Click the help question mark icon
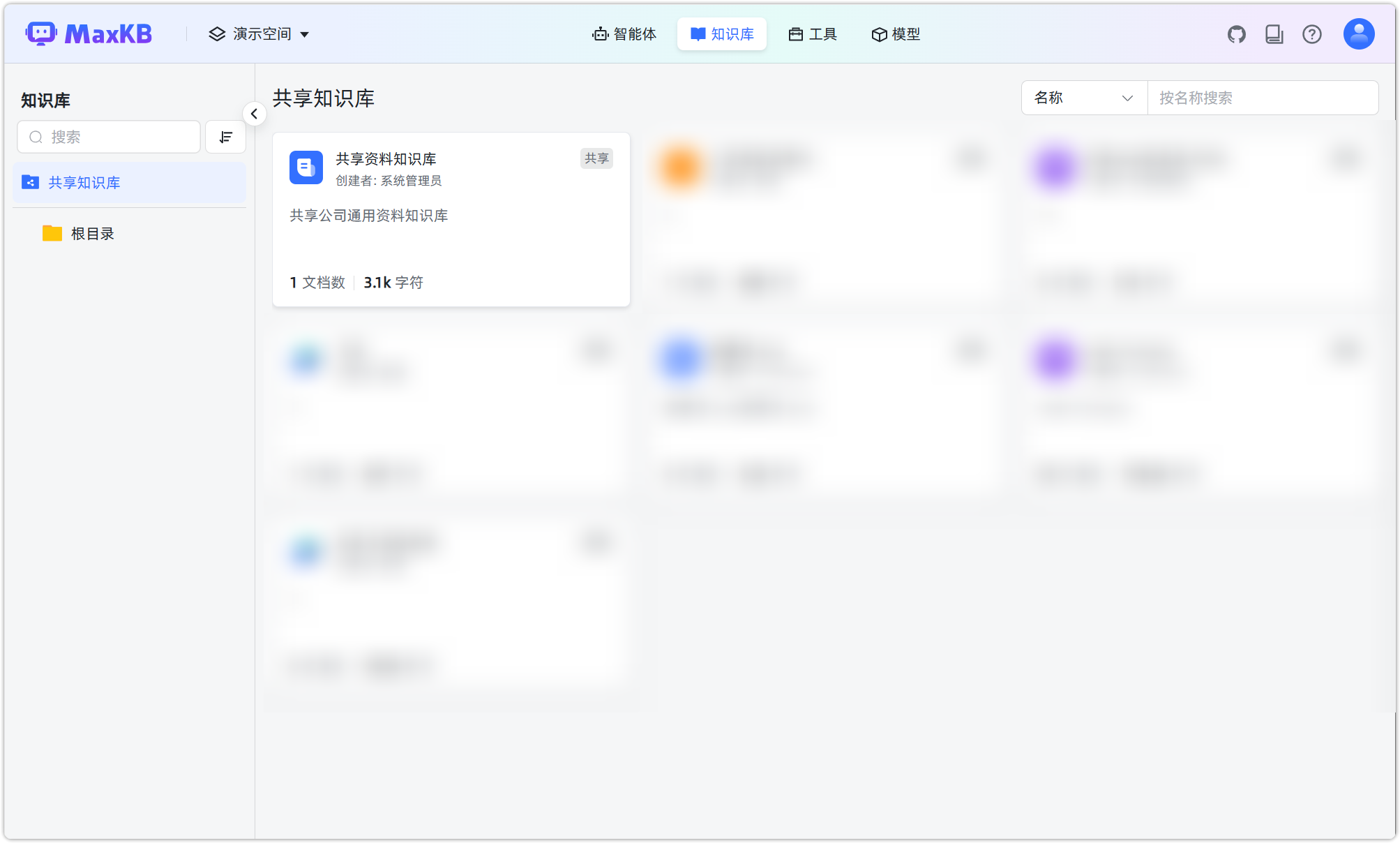 (1312, 33)
